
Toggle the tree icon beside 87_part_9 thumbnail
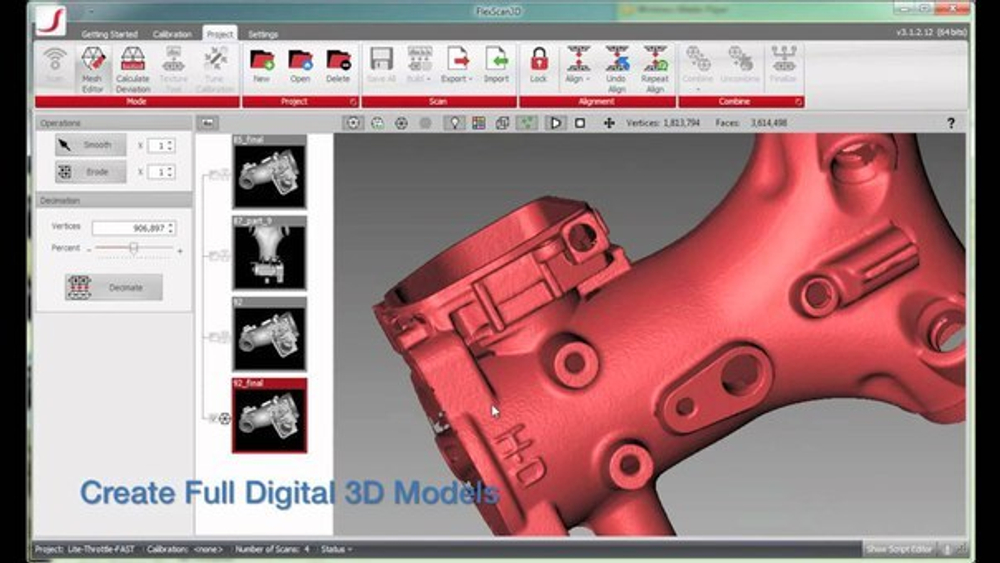pyautogui.click(x=220, y=255)
